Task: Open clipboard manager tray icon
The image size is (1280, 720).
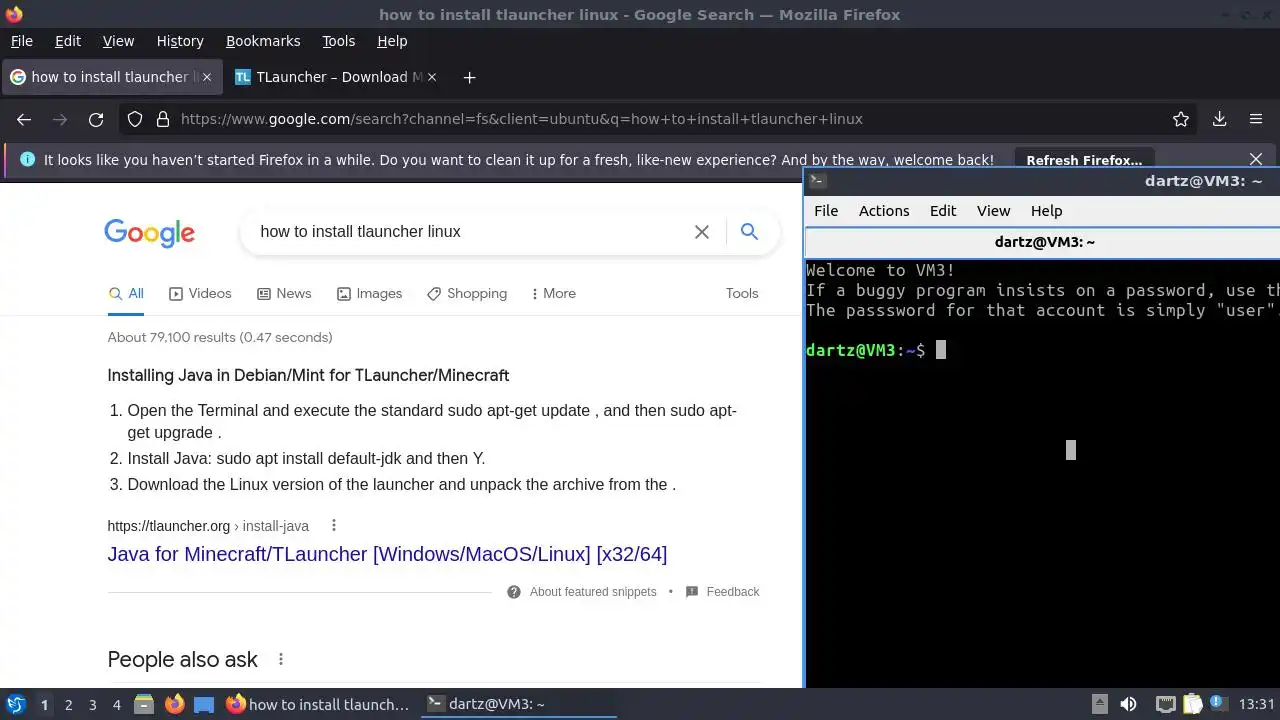Action: click(x=1192, y=704)
